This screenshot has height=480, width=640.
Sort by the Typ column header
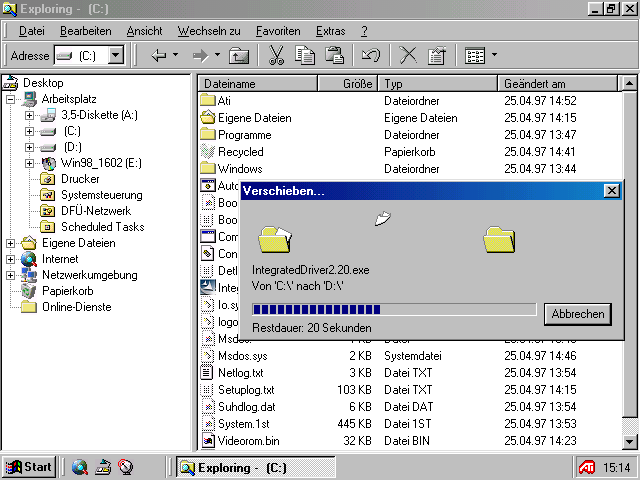[438, 84]
